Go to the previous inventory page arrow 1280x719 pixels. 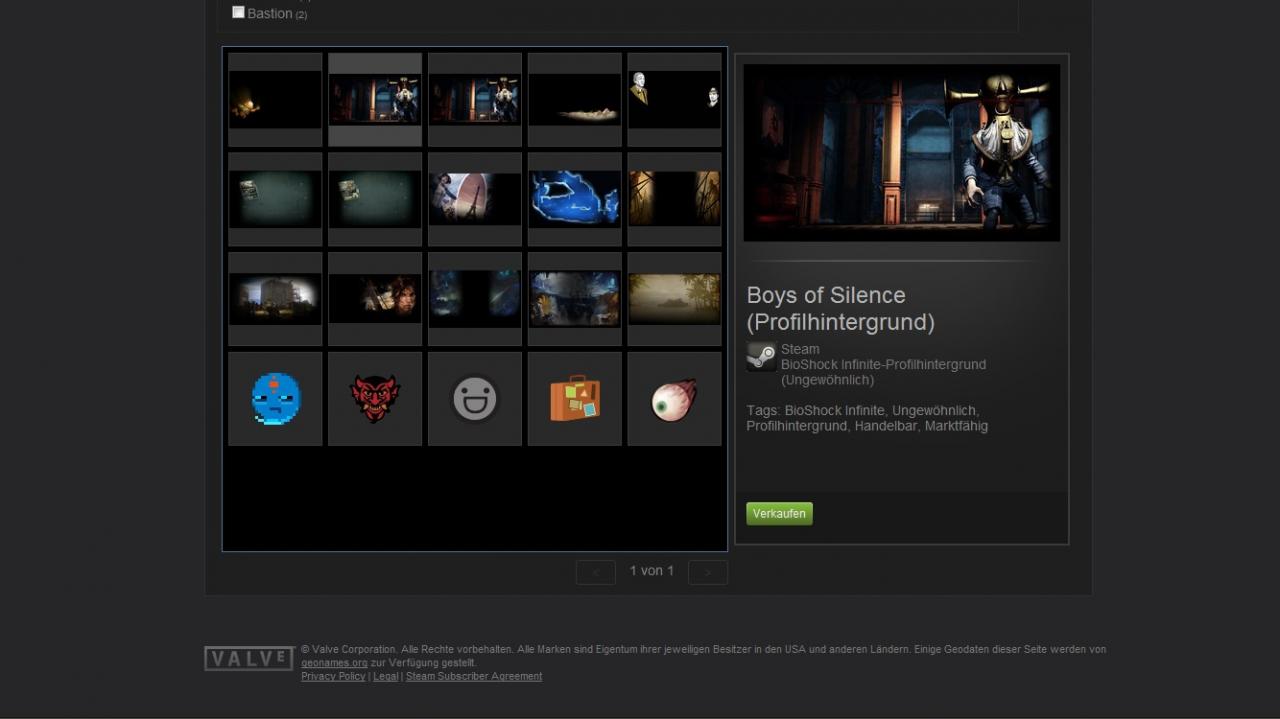click(596, 572)
